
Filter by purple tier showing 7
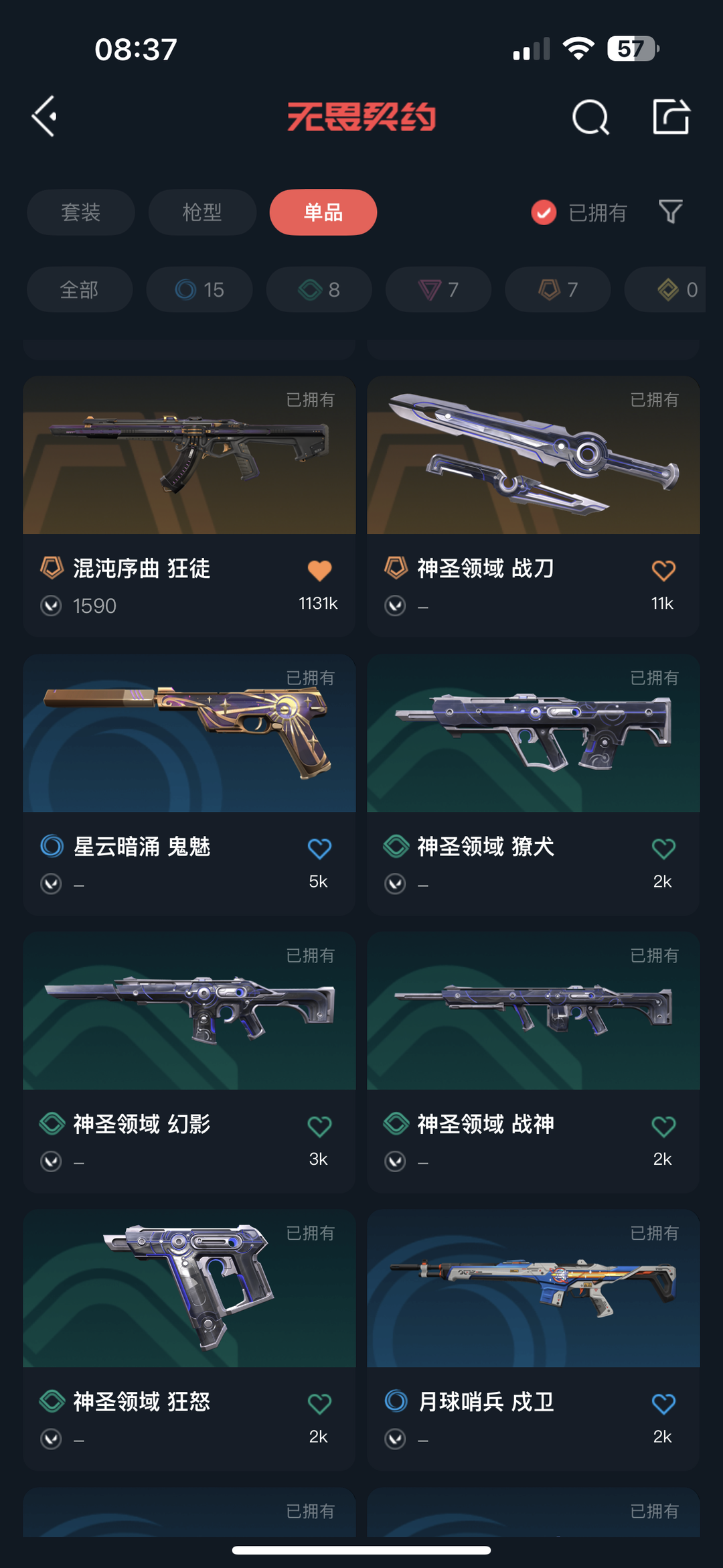[438, 289]
